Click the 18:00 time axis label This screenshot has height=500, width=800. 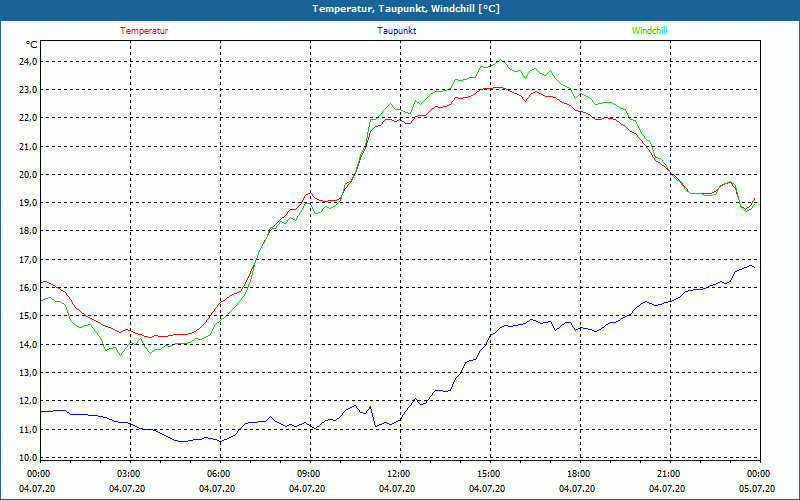click(x=578, y=474)
